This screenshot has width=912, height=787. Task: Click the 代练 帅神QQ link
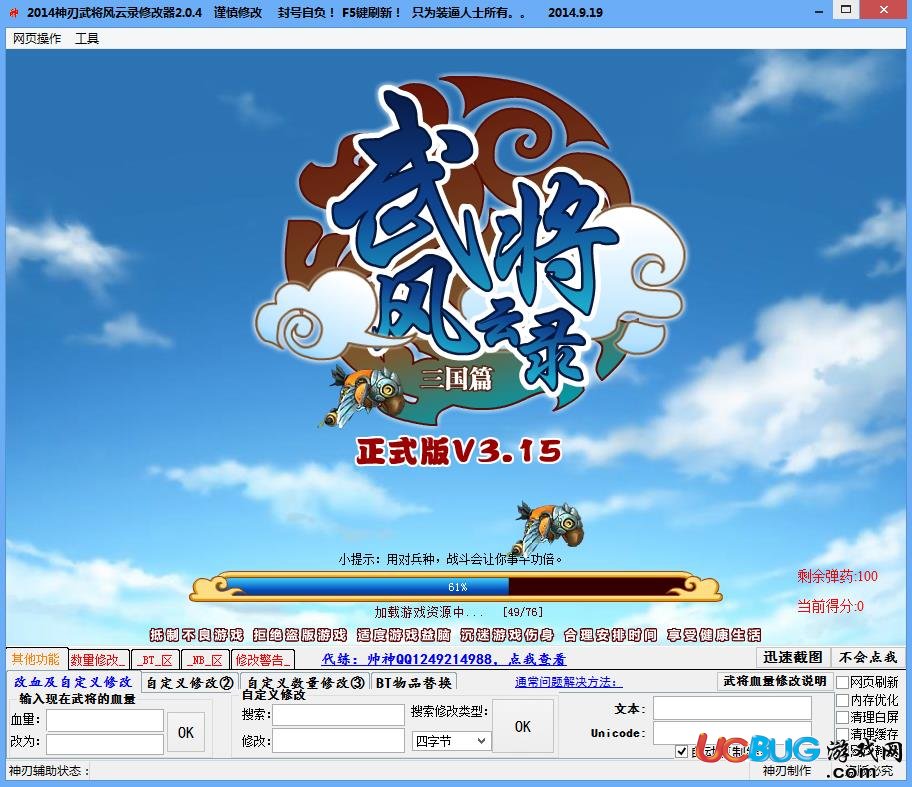443,659
